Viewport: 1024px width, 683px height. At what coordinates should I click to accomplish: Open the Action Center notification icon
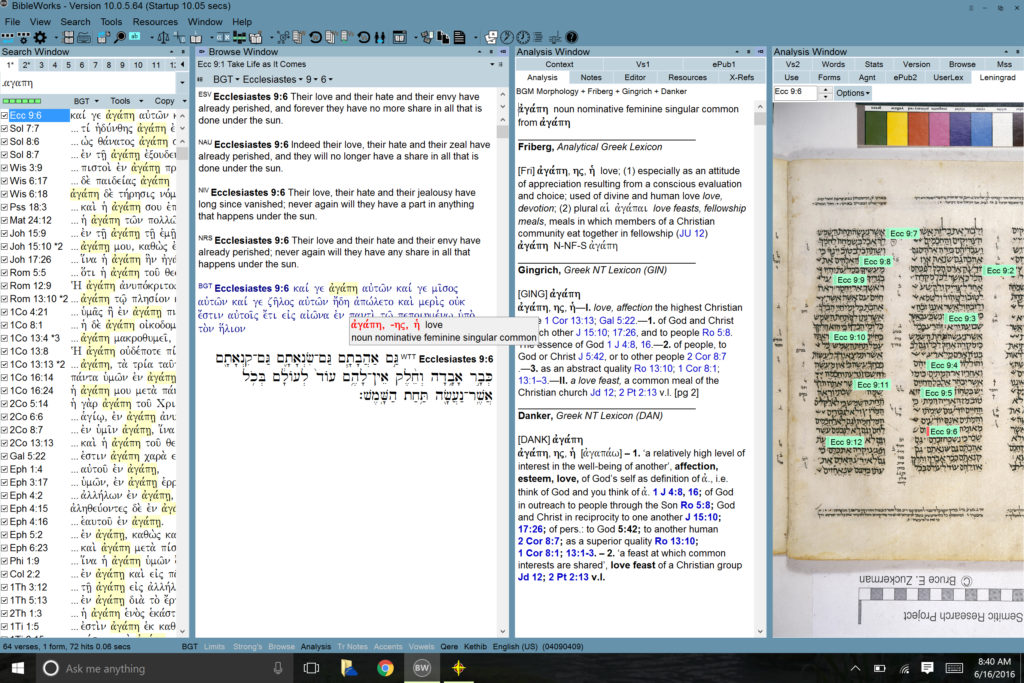tap(927, 667)
